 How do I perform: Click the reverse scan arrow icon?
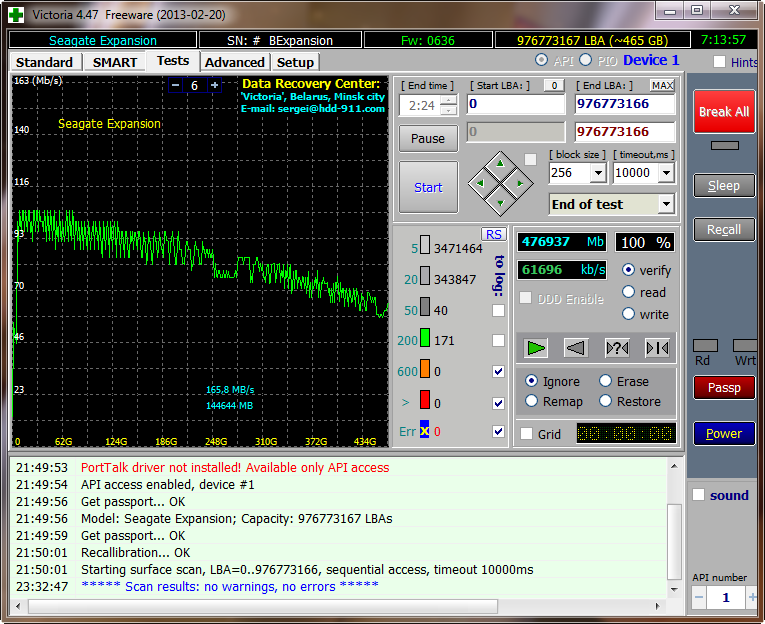(576, 348)
